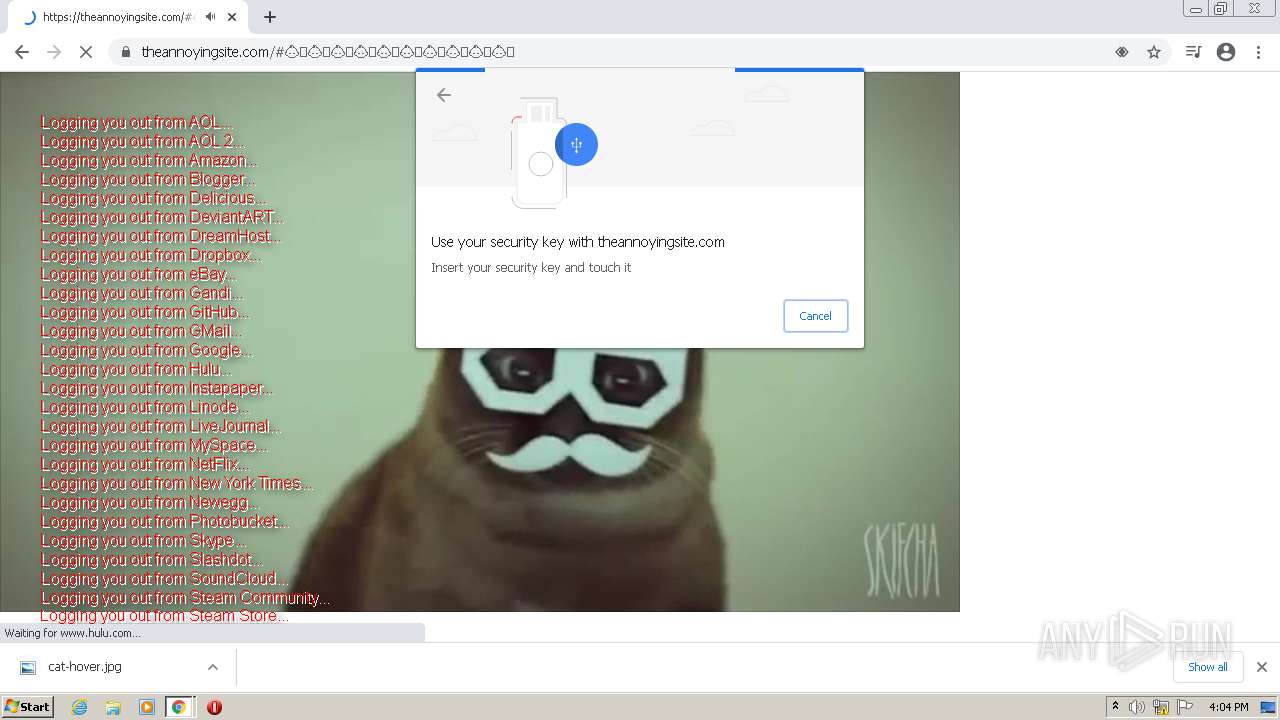
Task: Cancel the security key dialog
Action: [815, 316]
